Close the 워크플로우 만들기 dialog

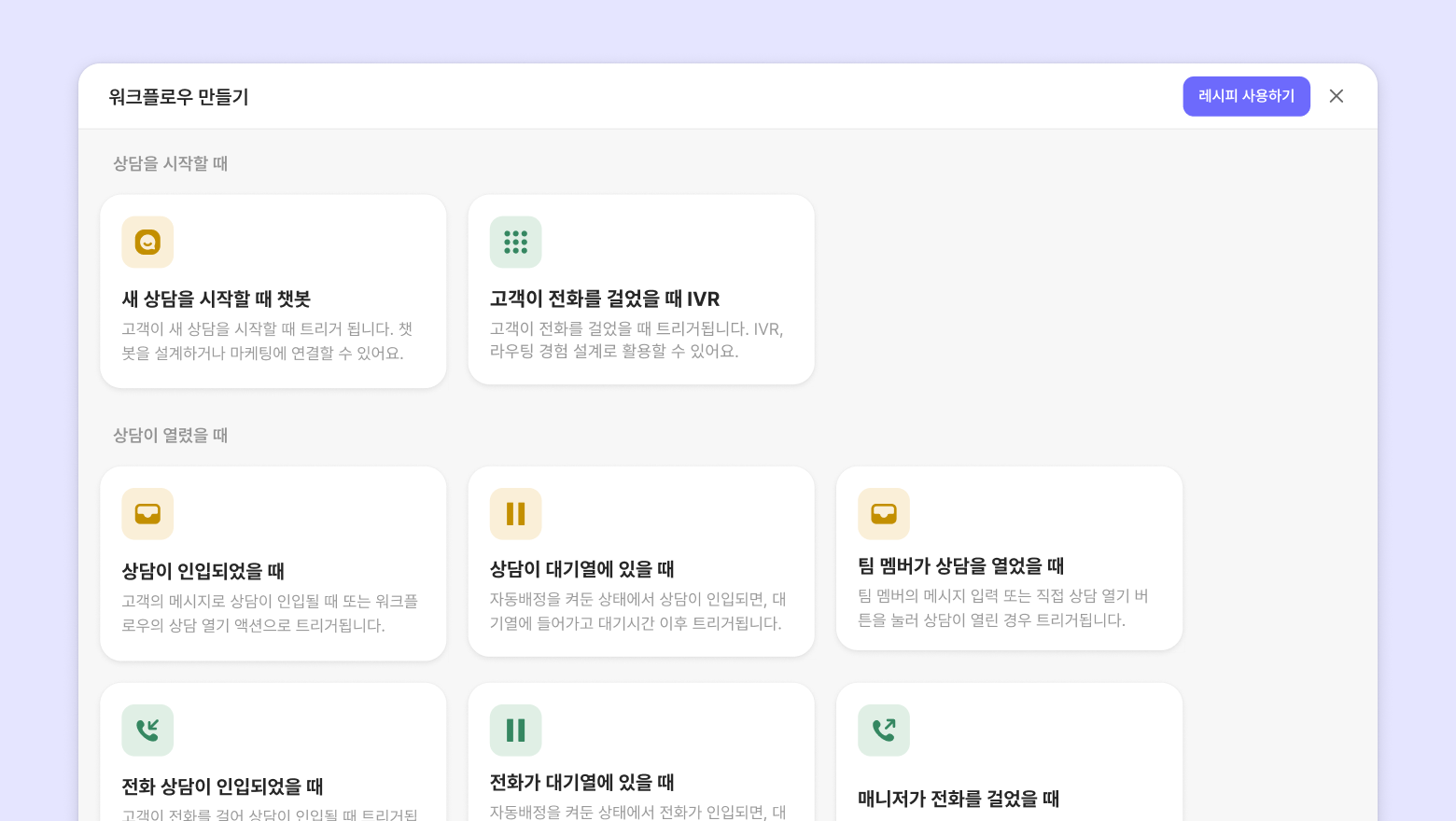pos(1337,96)
